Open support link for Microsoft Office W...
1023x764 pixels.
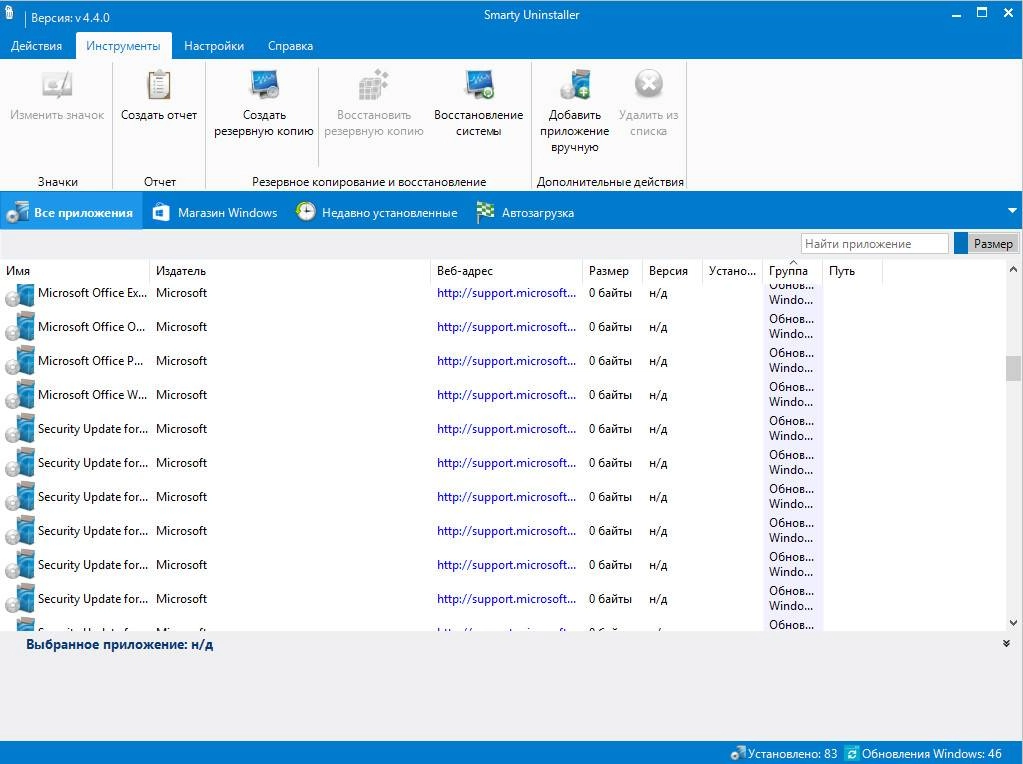pos(506,395)
